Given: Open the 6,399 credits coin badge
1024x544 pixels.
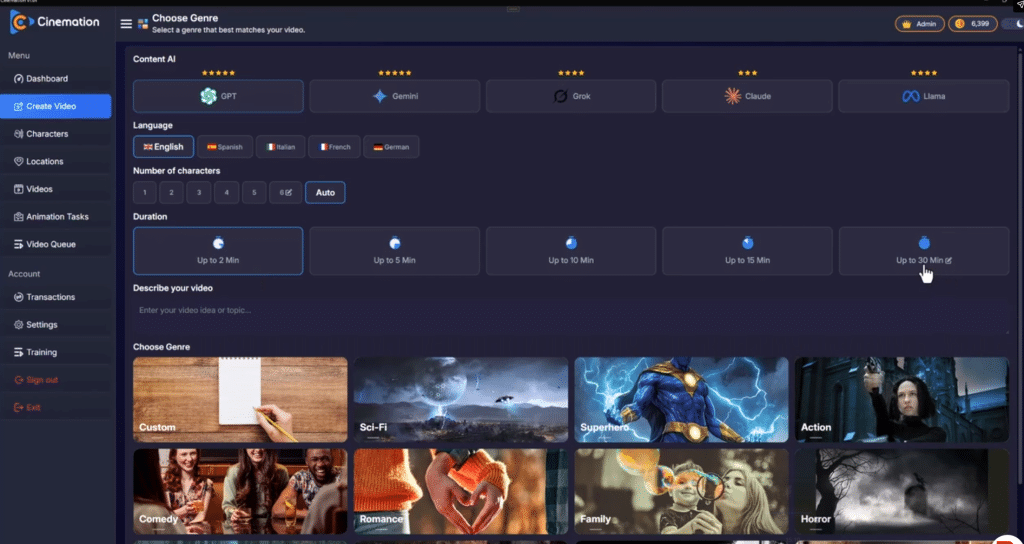Looking at the screenshot, I should (x=972, y=24).
